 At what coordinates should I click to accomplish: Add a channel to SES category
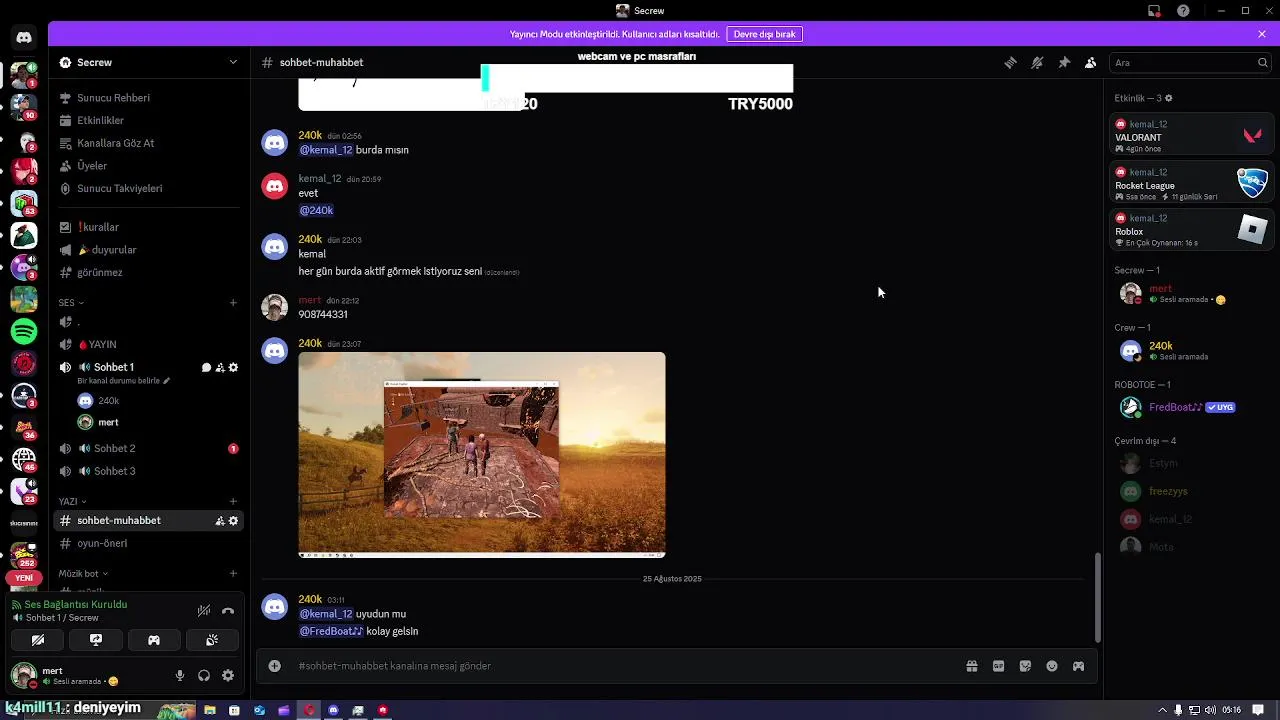click(233, 302)
